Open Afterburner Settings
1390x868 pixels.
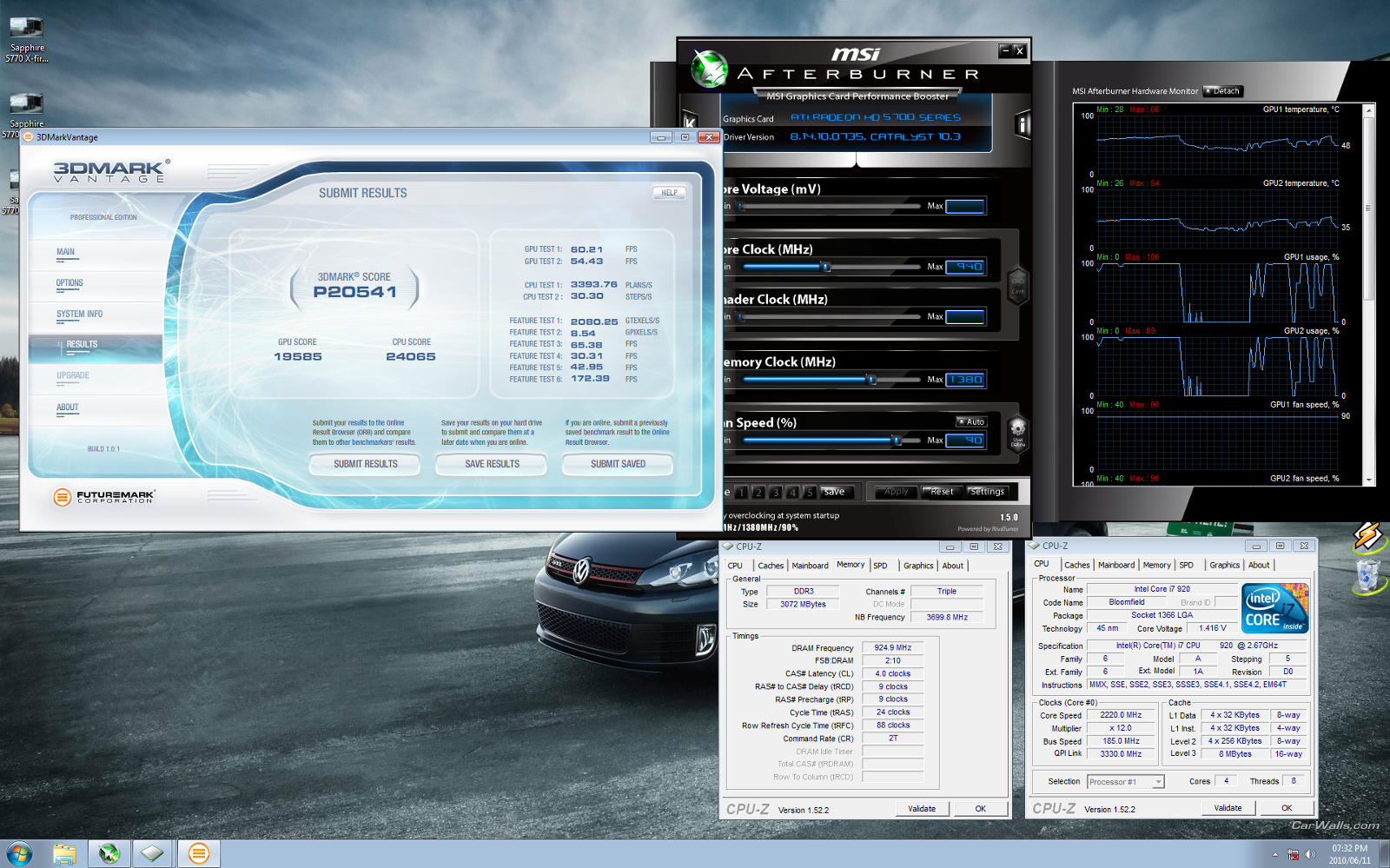[x=987, y=492]
